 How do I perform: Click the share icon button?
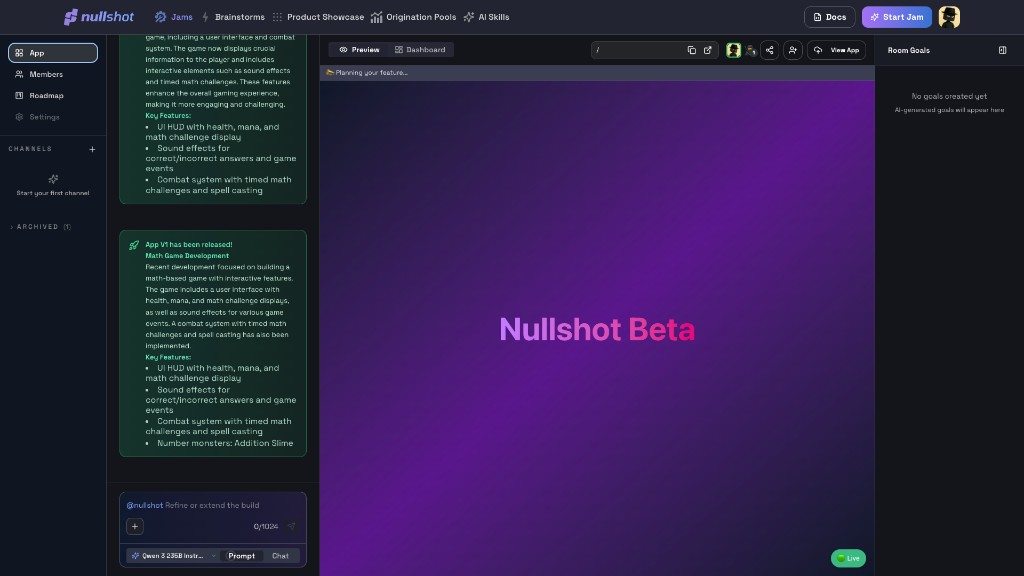pos(769,50)
